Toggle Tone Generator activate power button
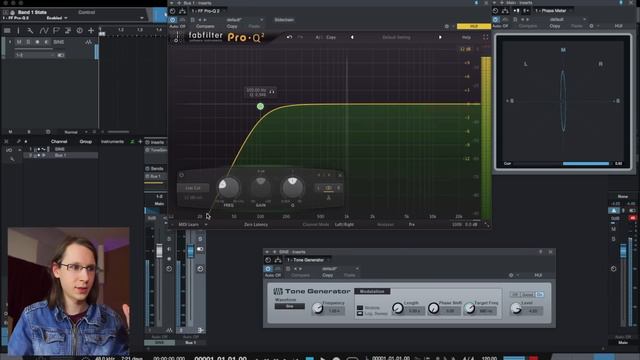Image resolution: width=640 pixels, height=360 pixels. click(268, 269)
